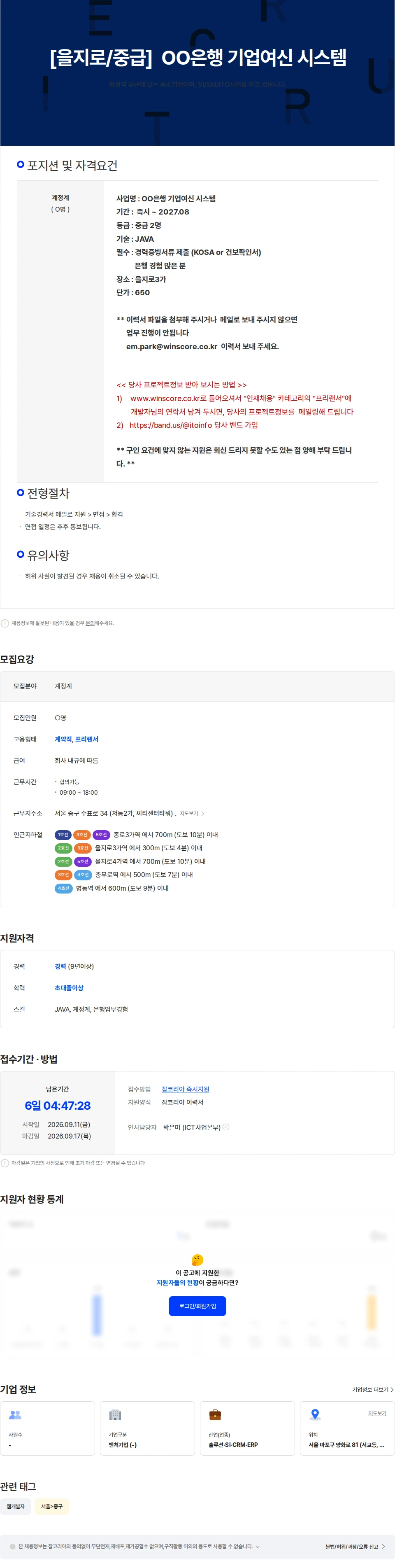Click 박은미 (ICT사업본부) contact name
The height and width of the screenshot is (1568, 395).
192,1127
